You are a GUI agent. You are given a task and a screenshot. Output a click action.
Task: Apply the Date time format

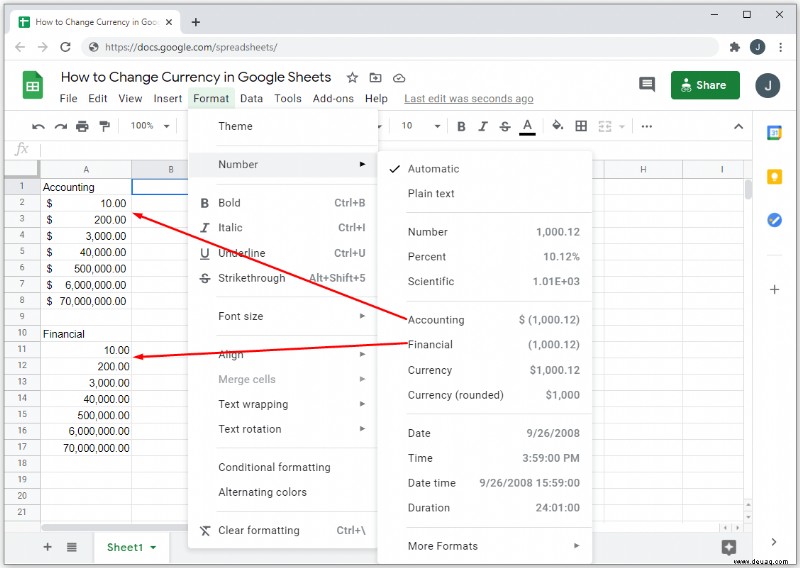point(485,483)
